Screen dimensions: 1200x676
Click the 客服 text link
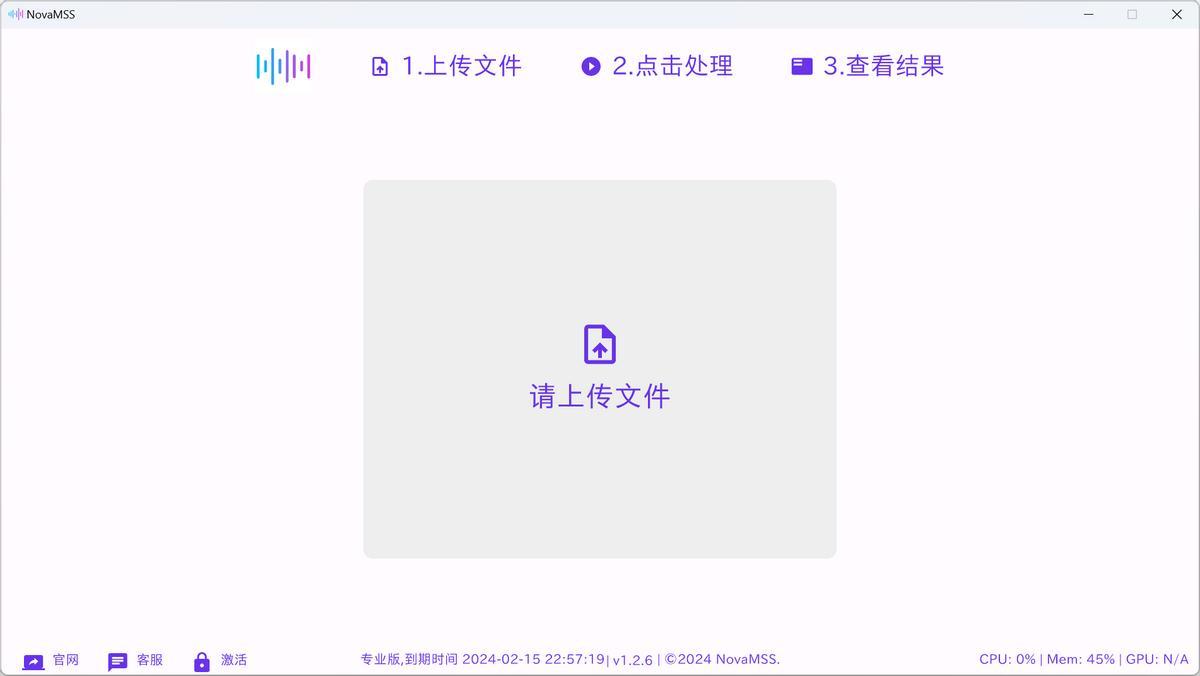coord(150,660)
